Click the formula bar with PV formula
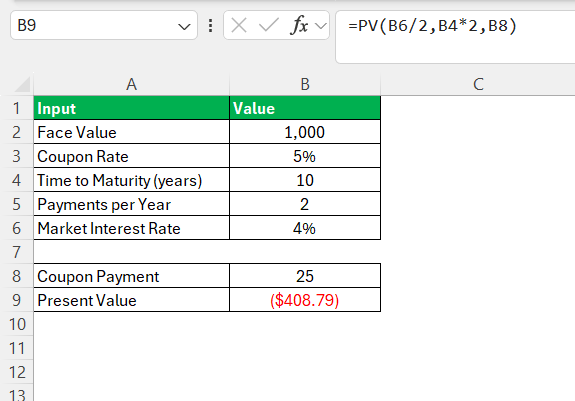 [x=455, y=37]
